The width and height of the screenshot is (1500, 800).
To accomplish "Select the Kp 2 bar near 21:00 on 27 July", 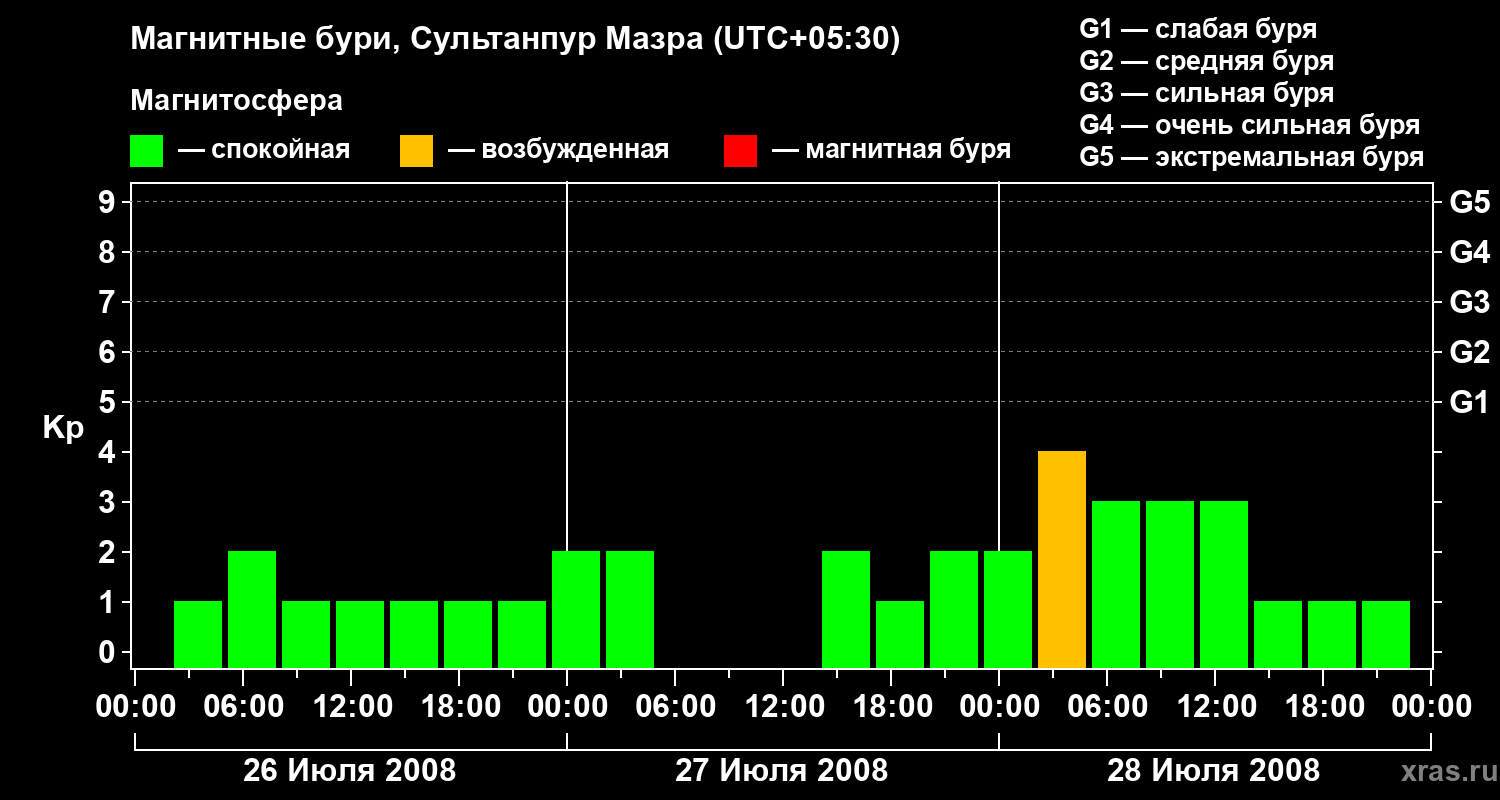I will click(954, 610).
